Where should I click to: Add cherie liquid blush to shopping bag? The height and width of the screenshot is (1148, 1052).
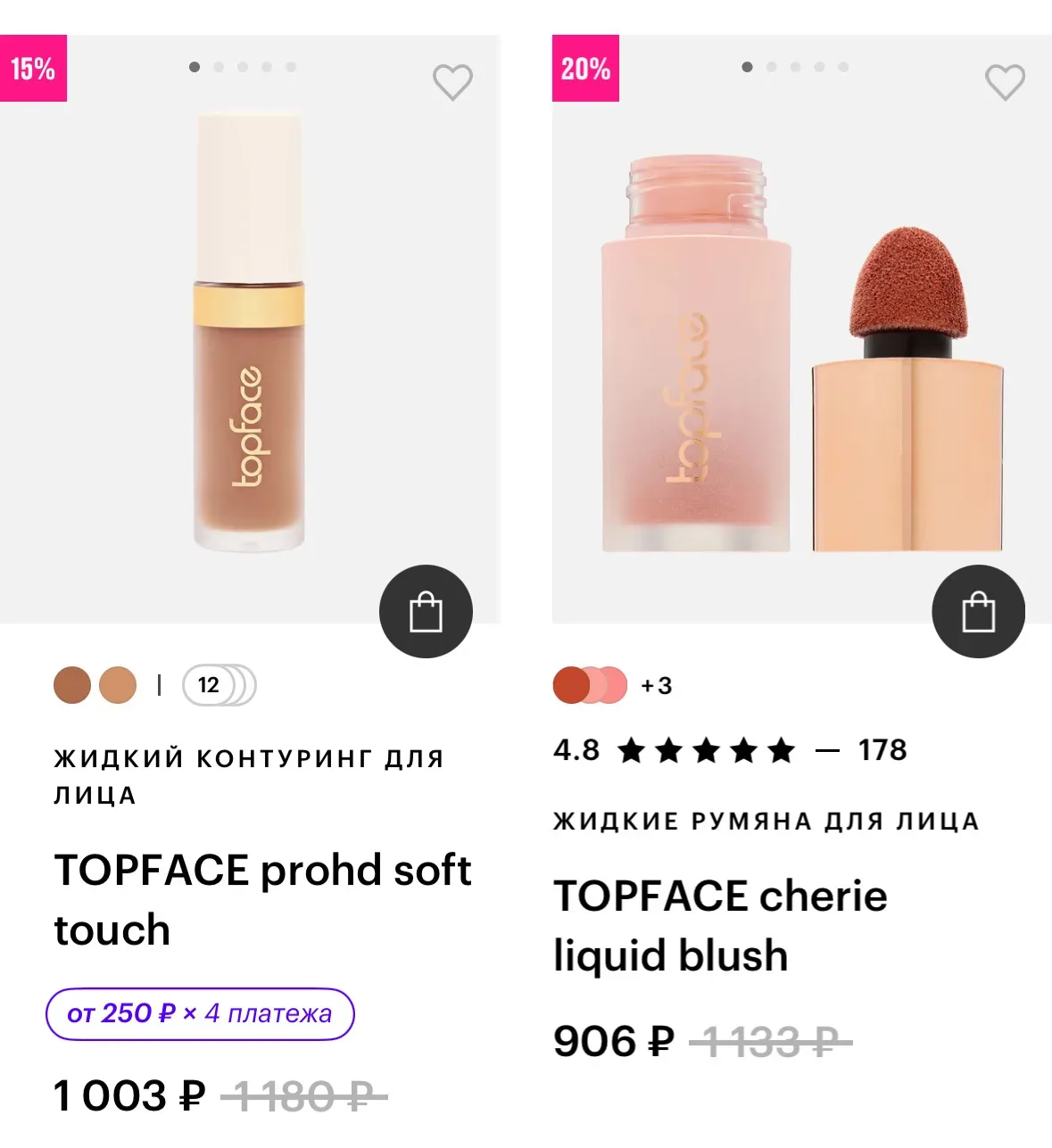pyautogui.click(x=978, y=612)
